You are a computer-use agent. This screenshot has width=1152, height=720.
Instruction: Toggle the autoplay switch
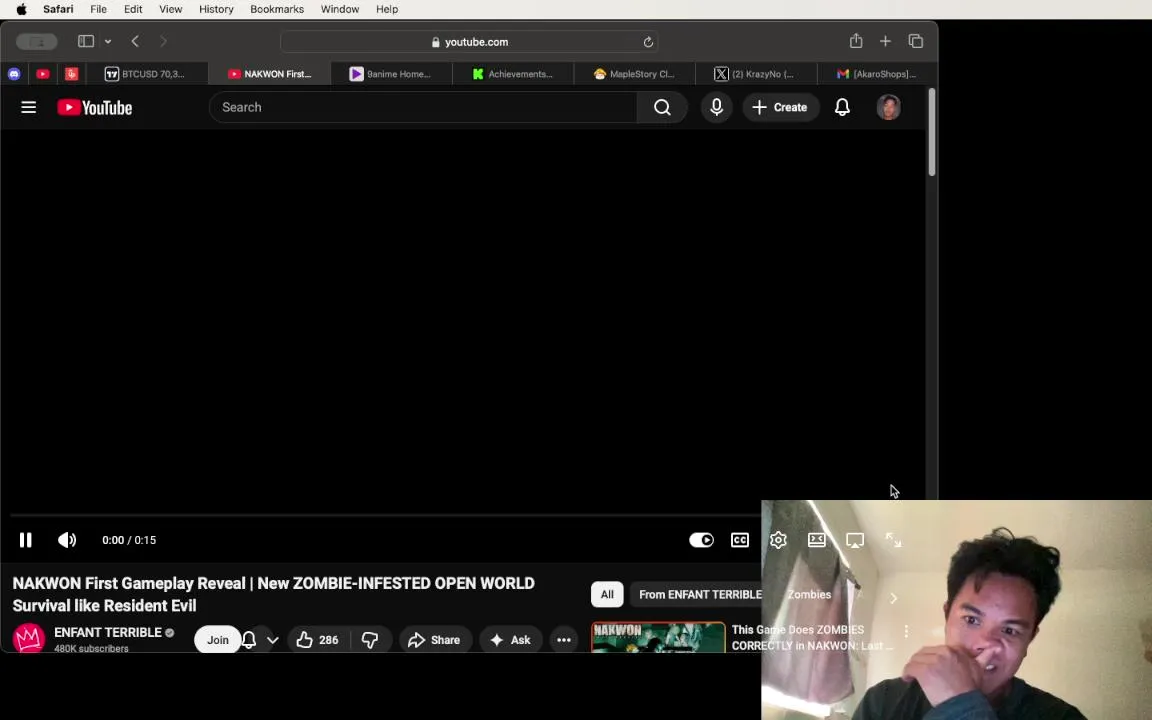701,540
